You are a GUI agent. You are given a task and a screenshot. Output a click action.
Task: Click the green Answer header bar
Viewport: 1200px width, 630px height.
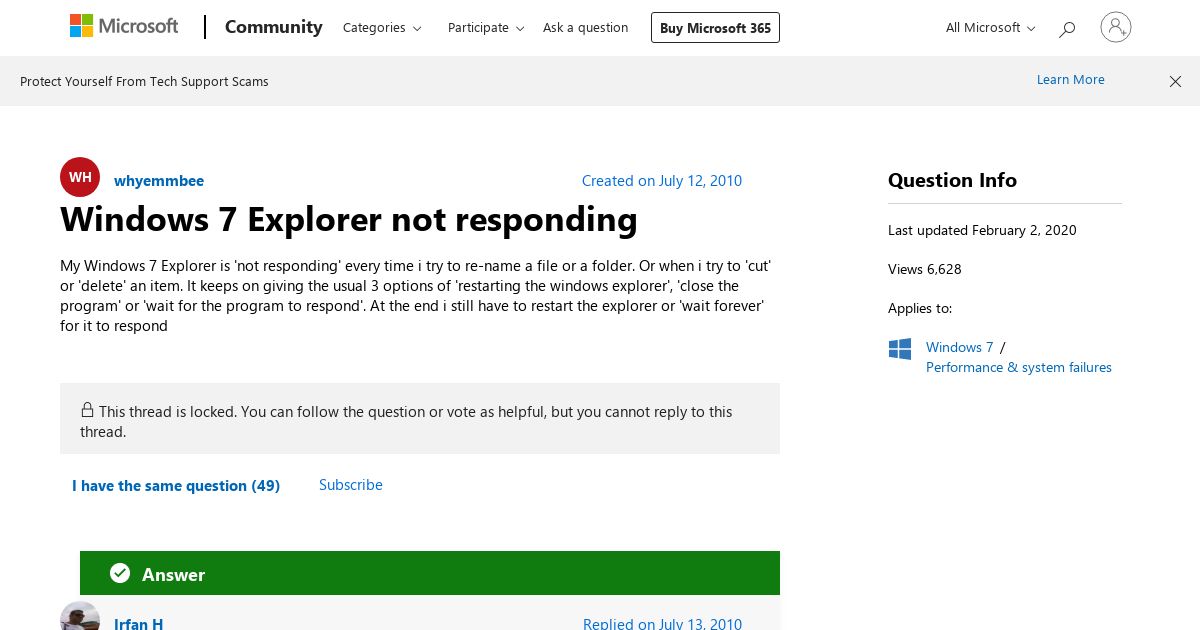point(430,573)
